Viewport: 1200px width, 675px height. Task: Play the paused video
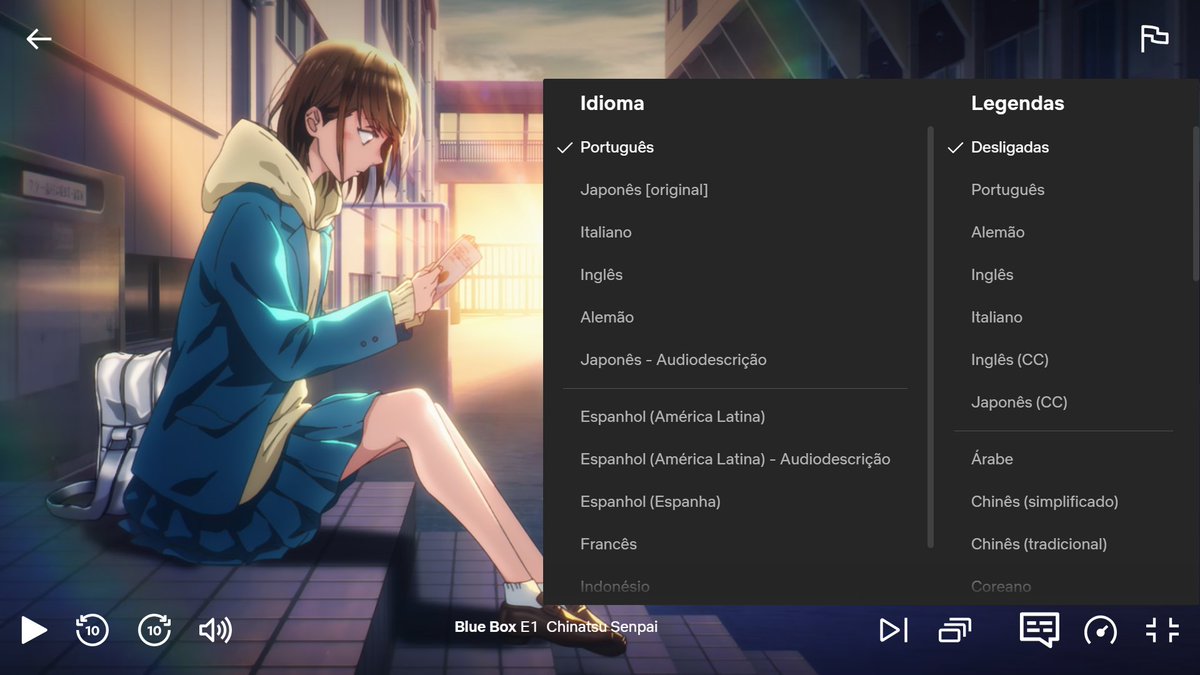(x=34, y=630)
